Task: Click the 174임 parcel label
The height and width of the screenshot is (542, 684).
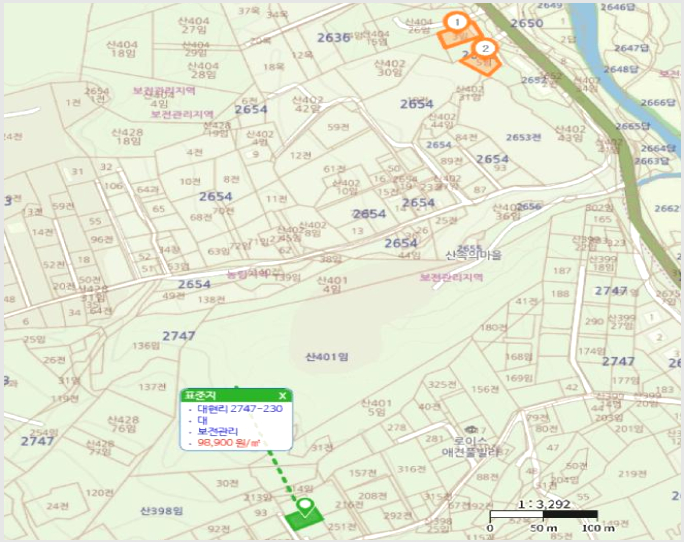Action: pos(592,351)
